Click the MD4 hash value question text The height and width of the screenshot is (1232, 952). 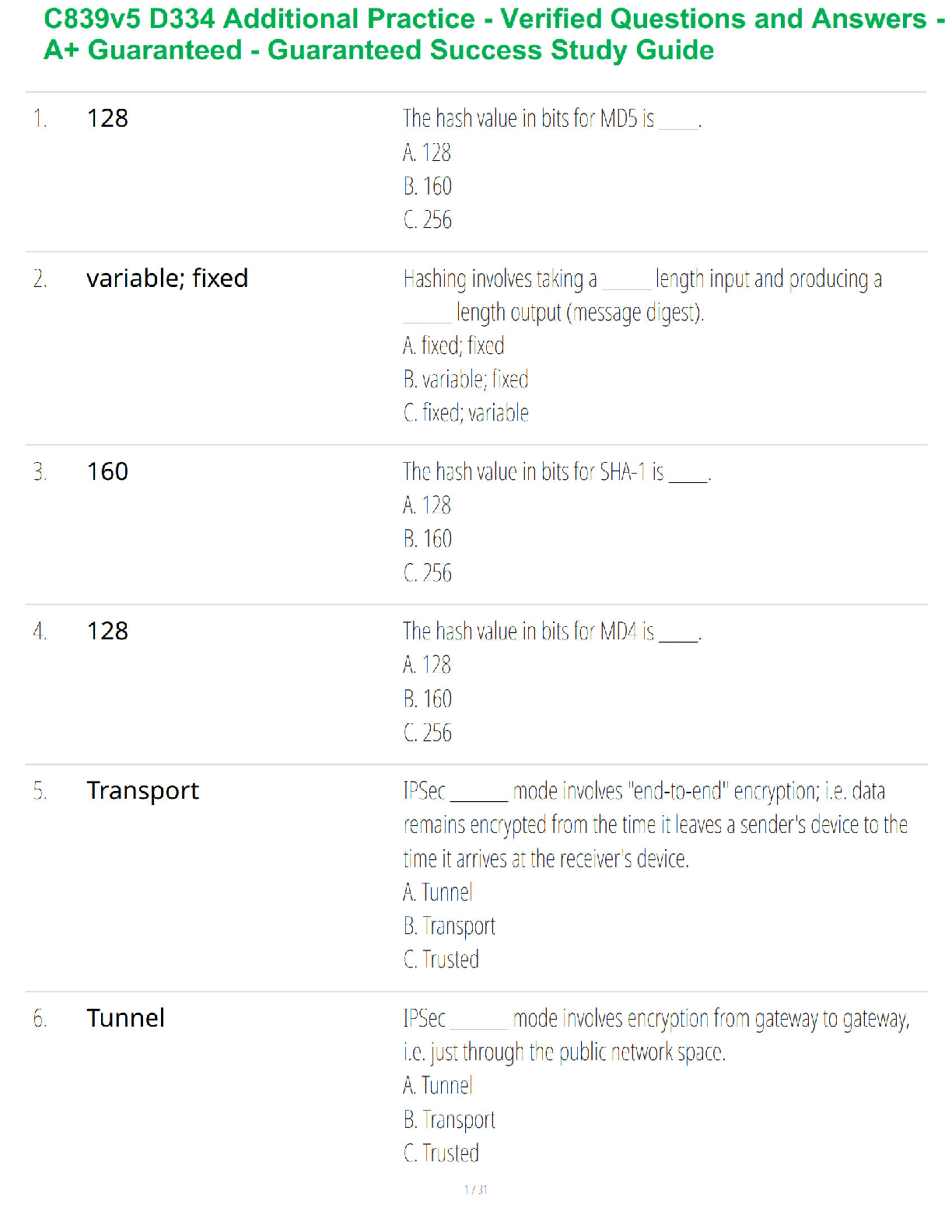pos(552,631)
